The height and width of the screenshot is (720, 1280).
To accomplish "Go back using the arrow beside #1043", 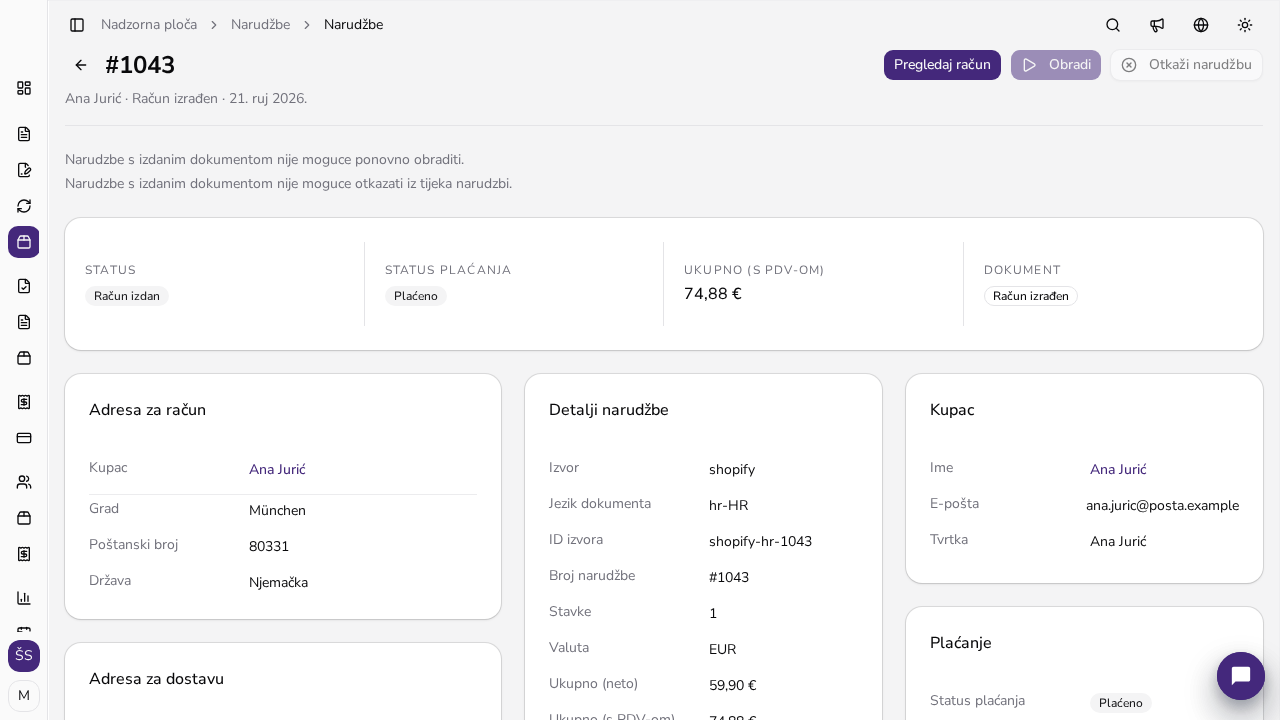I will point(81,65).
